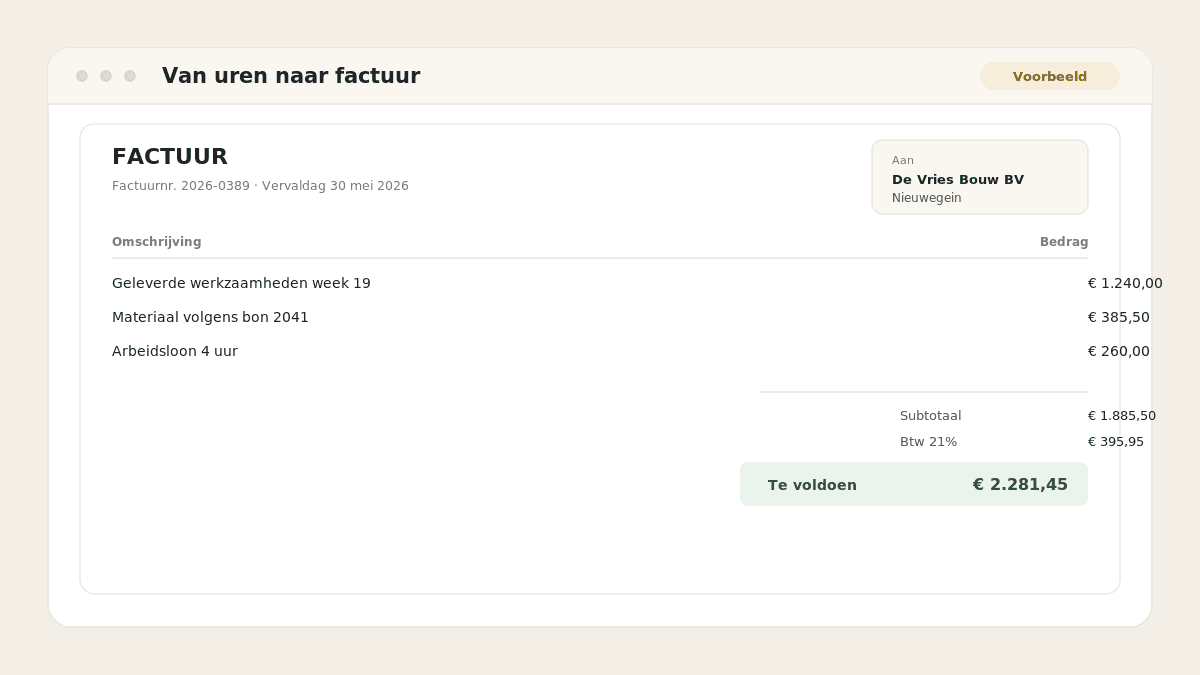The height and width of the screenshot is (675, 1200).
Task: Click the first window control dot
Action: 82,76
